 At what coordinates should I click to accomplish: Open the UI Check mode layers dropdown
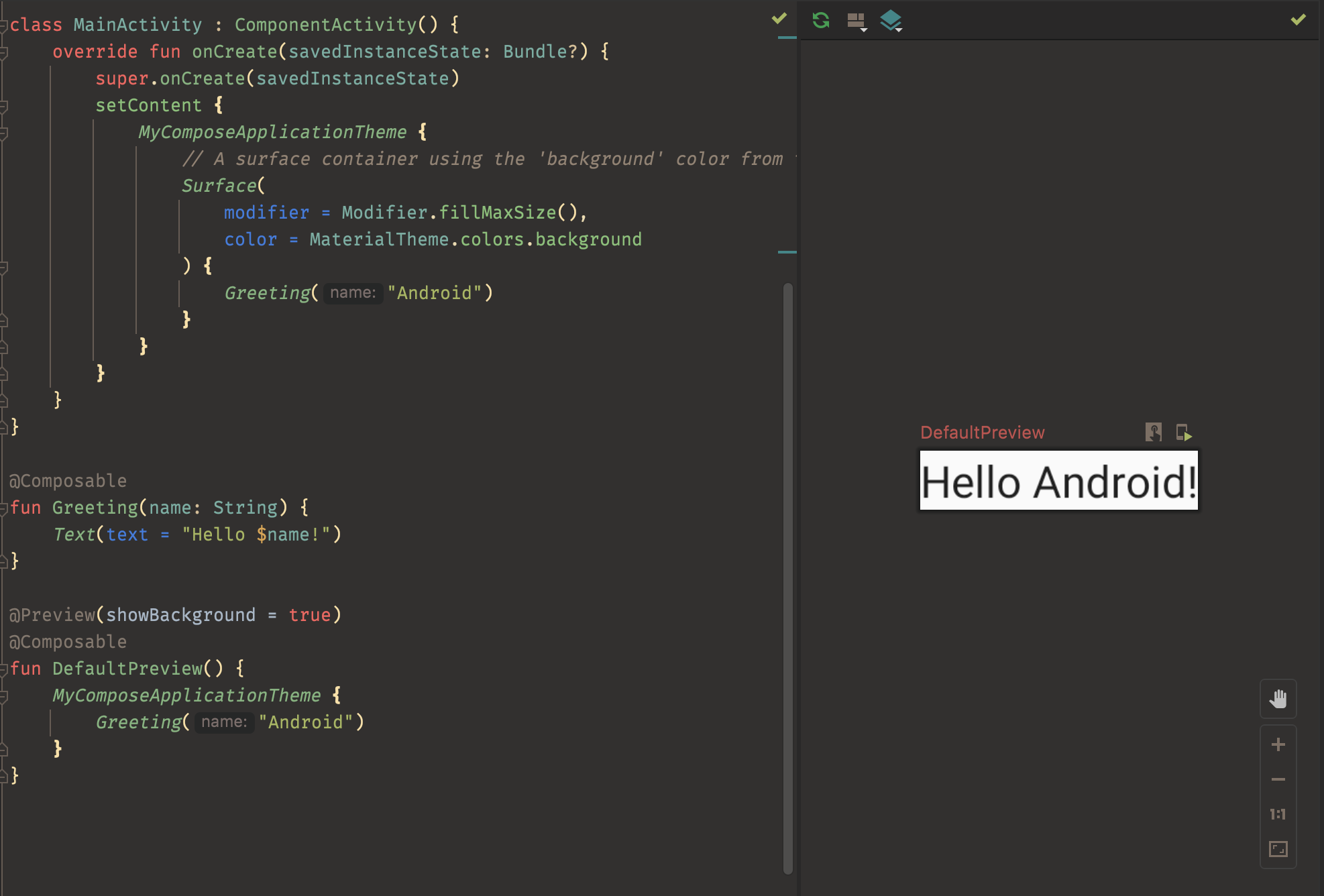892,21
